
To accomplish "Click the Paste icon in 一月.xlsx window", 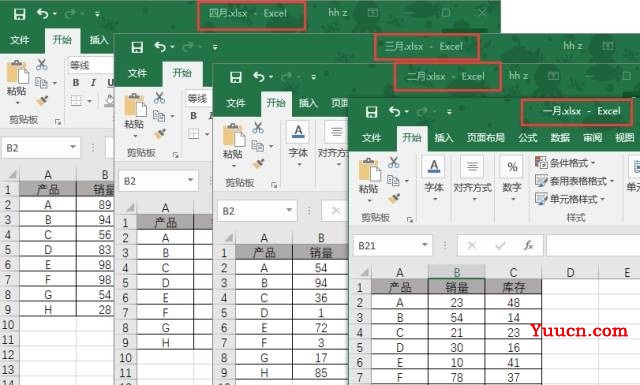I will tap(369, 170).
